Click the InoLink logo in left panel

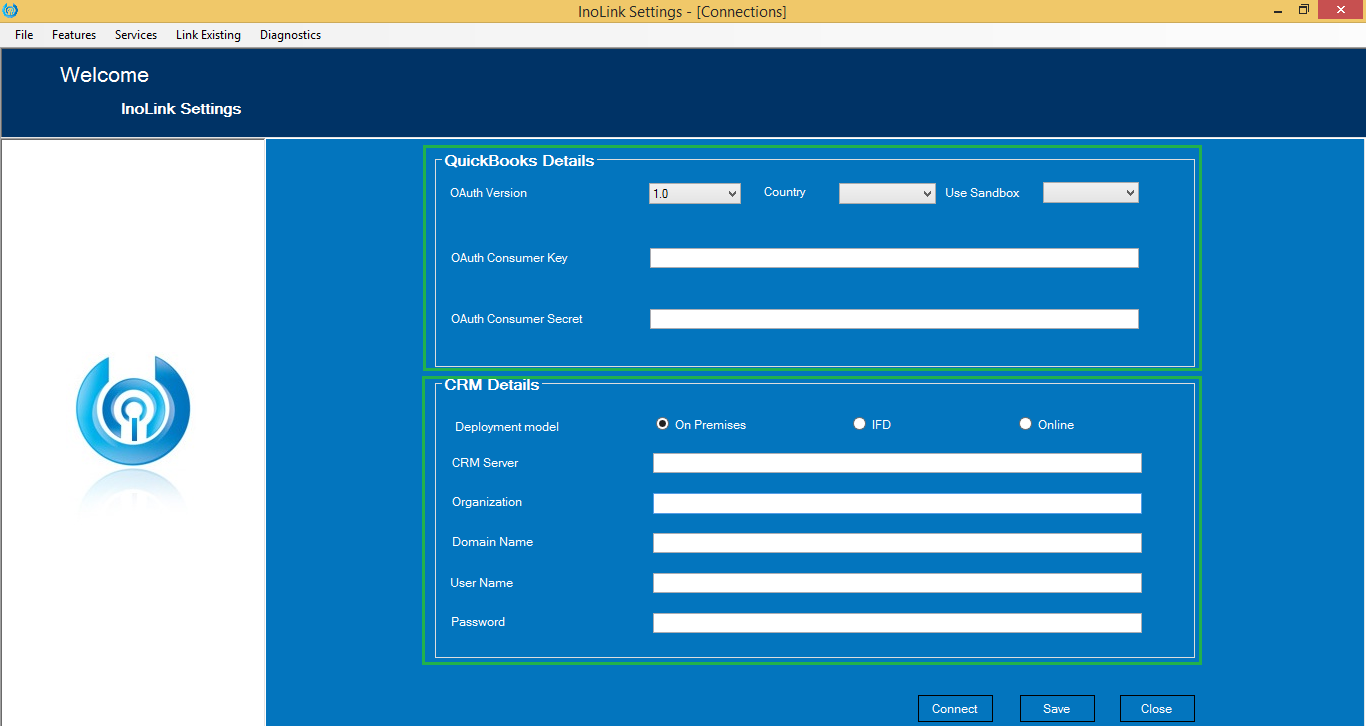[x=133, y=410]
